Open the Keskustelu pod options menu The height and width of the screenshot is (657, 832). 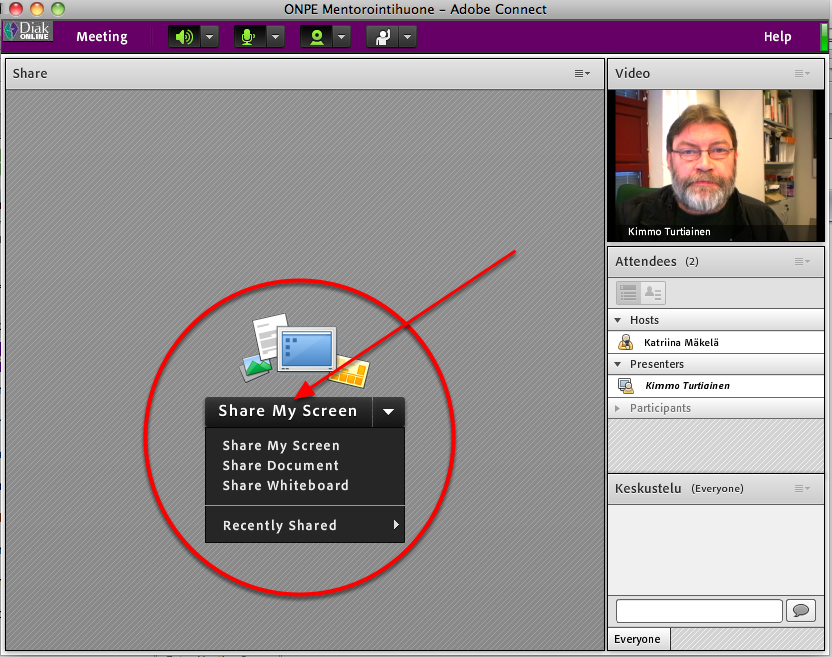tap(802, 489)
